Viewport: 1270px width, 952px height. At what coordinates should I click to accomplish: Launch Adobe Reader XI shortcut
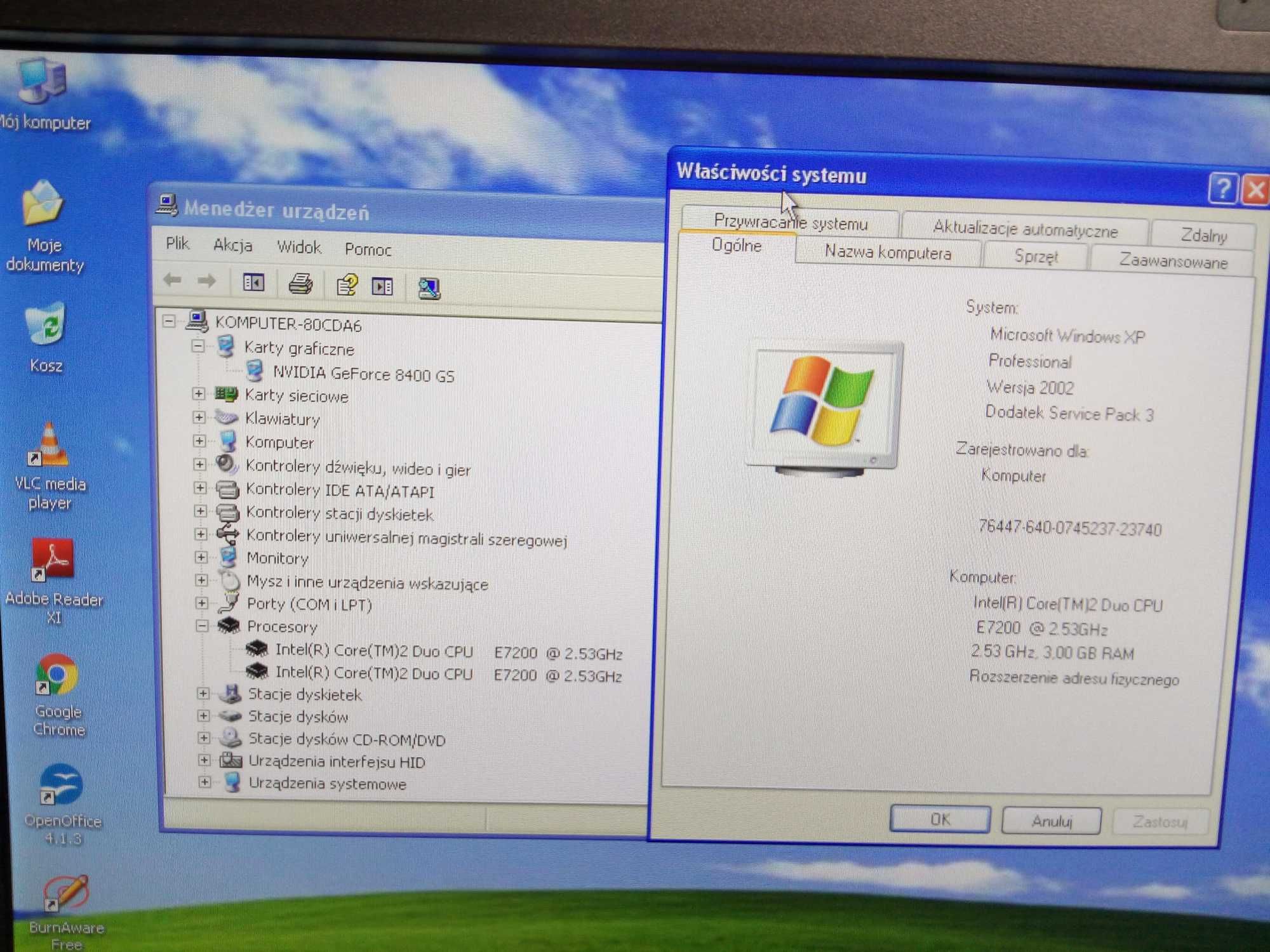point(53,560)
